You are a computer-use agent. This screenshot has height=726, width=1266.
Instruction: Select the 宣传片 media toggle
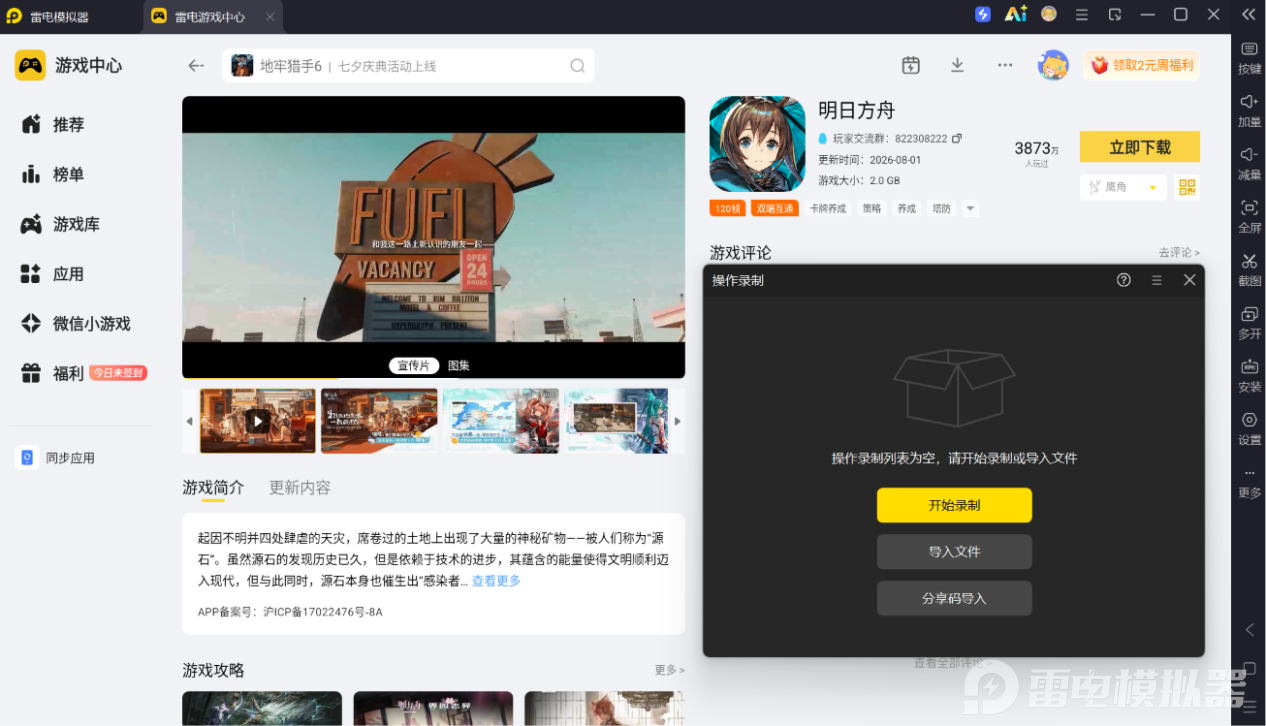click(x=413, y=366)
